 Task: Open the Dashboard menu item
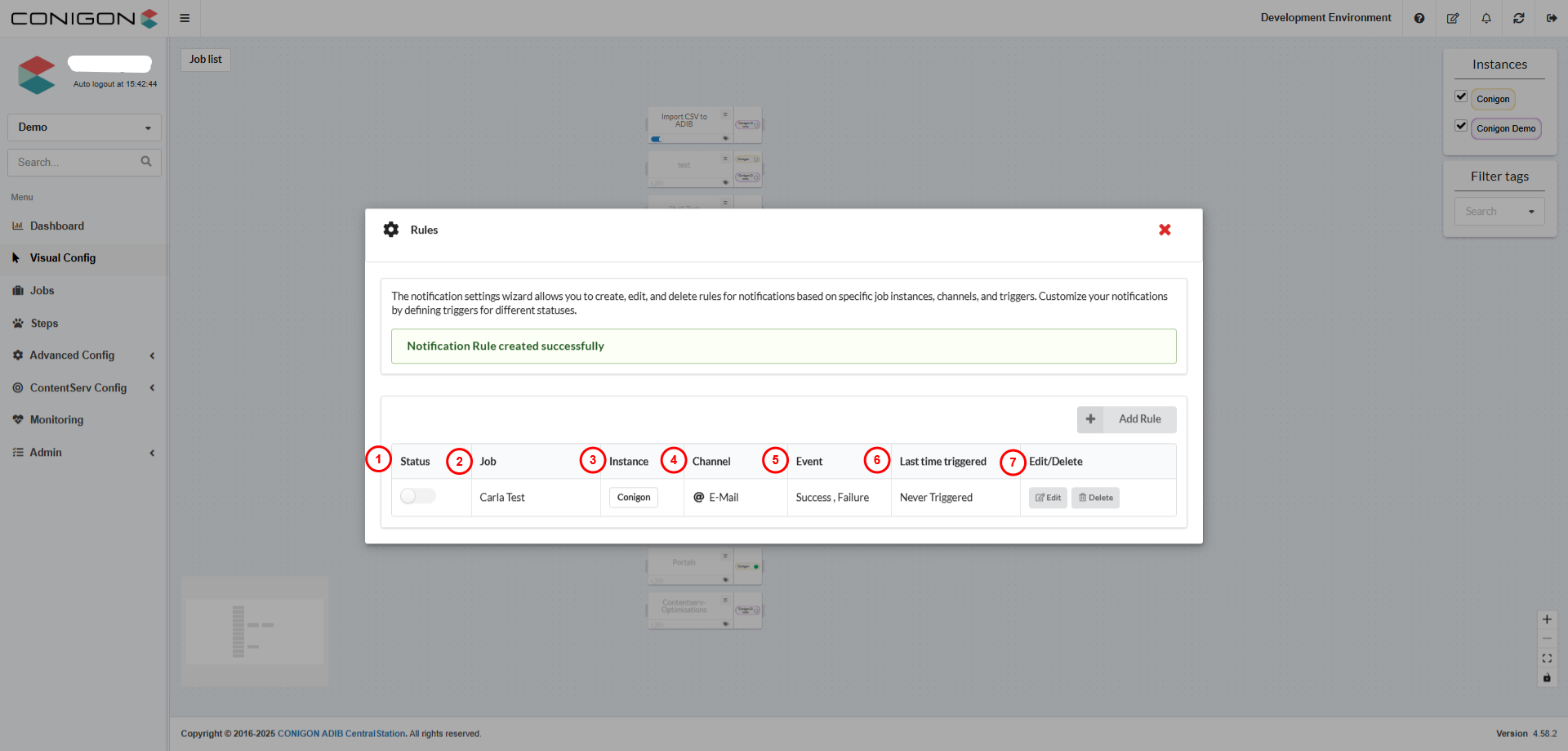(57, 226)
